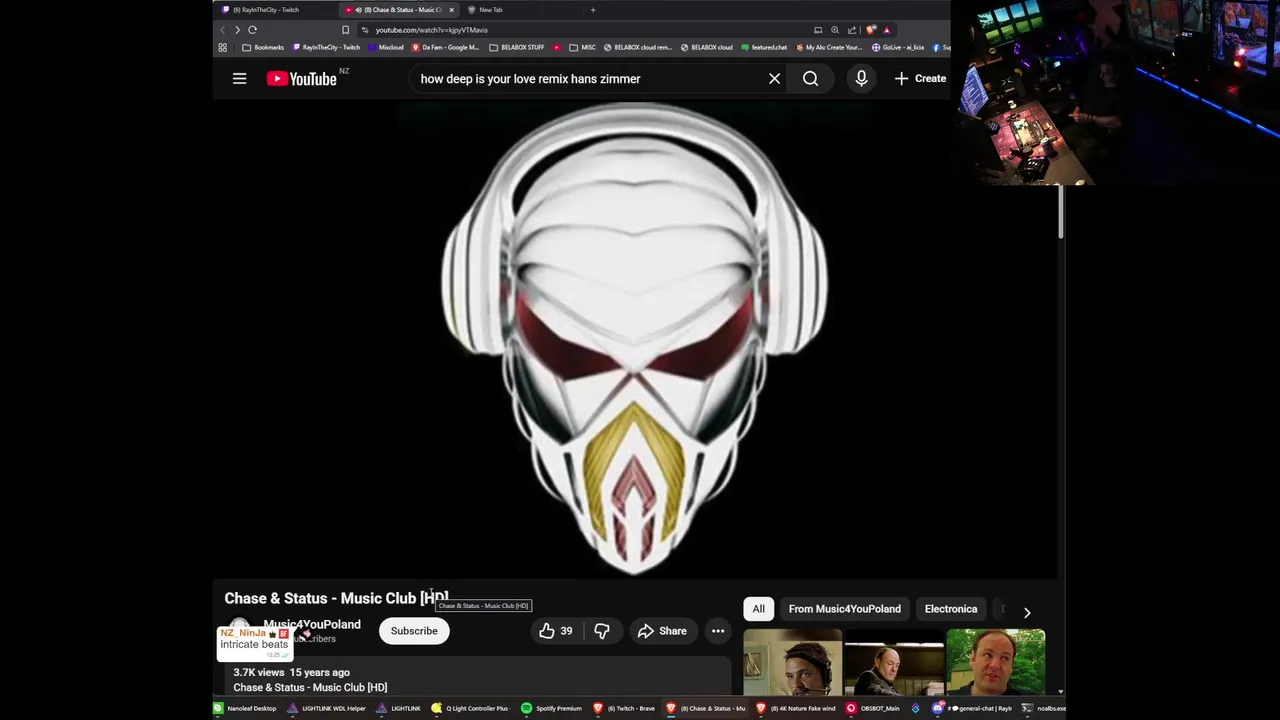Click the 3.7K views 15 years ago text
Viewport: 1280px width, 720px height.
click(291, 673)
